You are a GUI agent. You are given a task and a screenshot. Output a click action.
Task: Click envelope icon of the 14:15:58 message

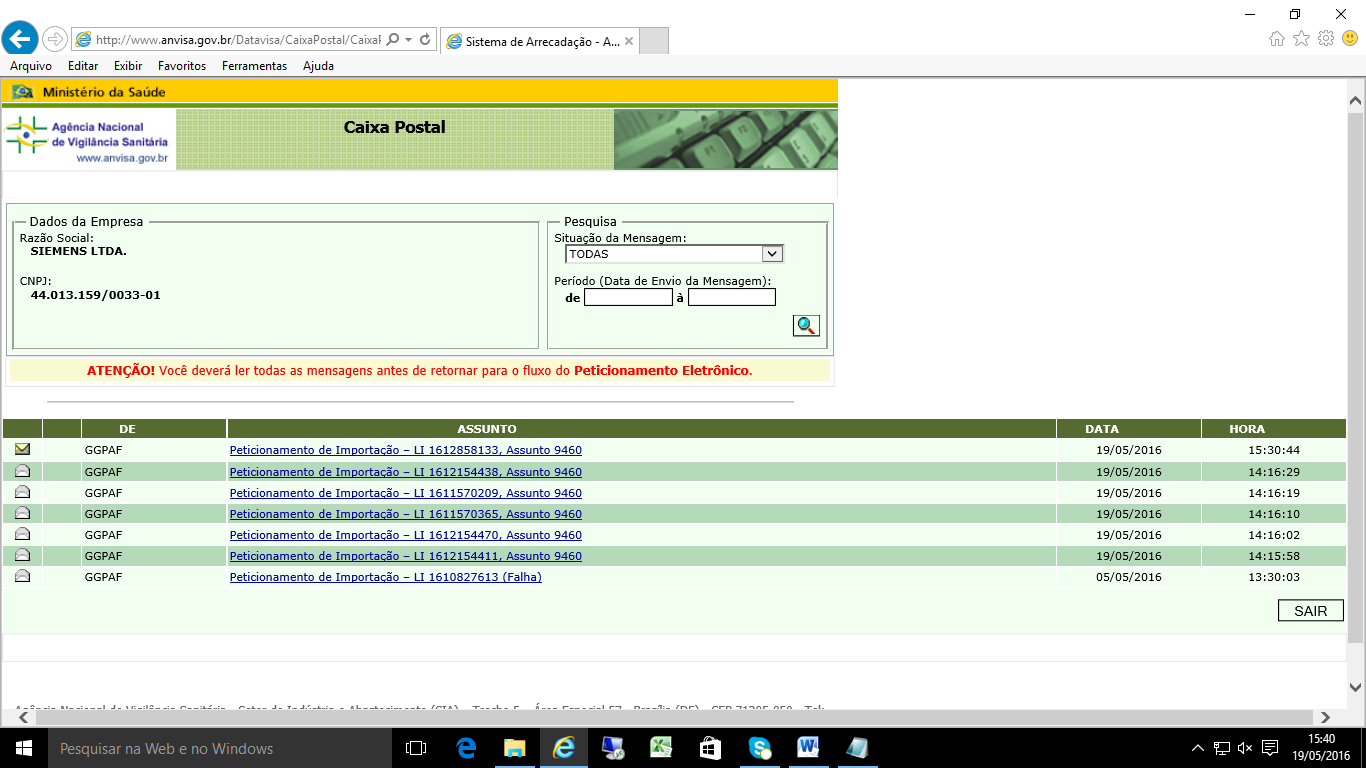pyautogui.click(x=22, y=555)
